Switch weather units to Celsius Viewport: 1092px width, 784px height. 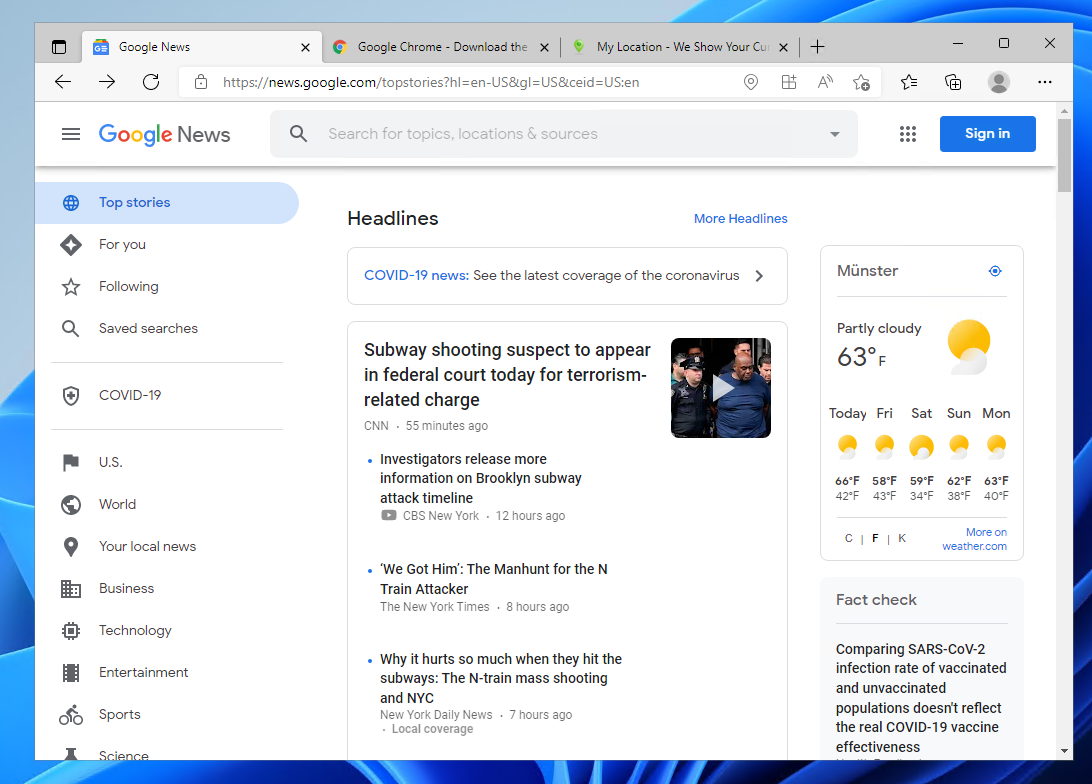tap(849, 538)
